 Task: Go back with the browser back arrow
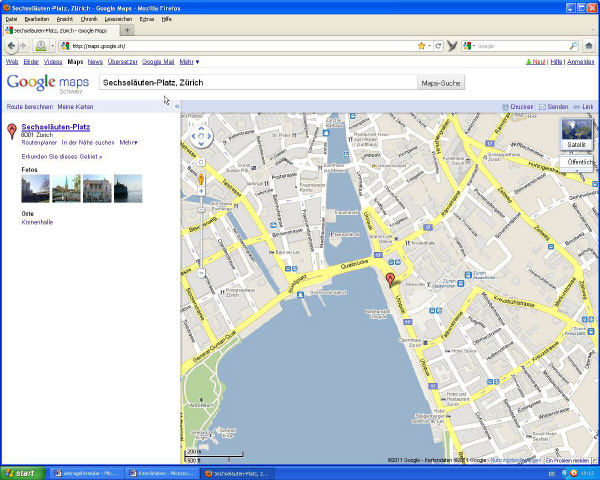coord(11,46)
